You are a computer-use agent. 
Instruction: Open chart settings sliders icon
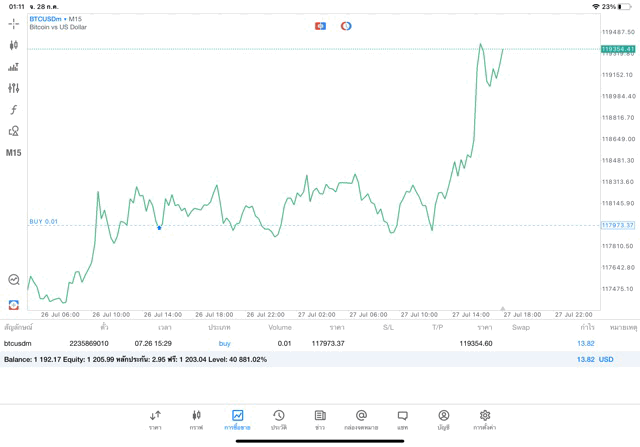point(14,88)
